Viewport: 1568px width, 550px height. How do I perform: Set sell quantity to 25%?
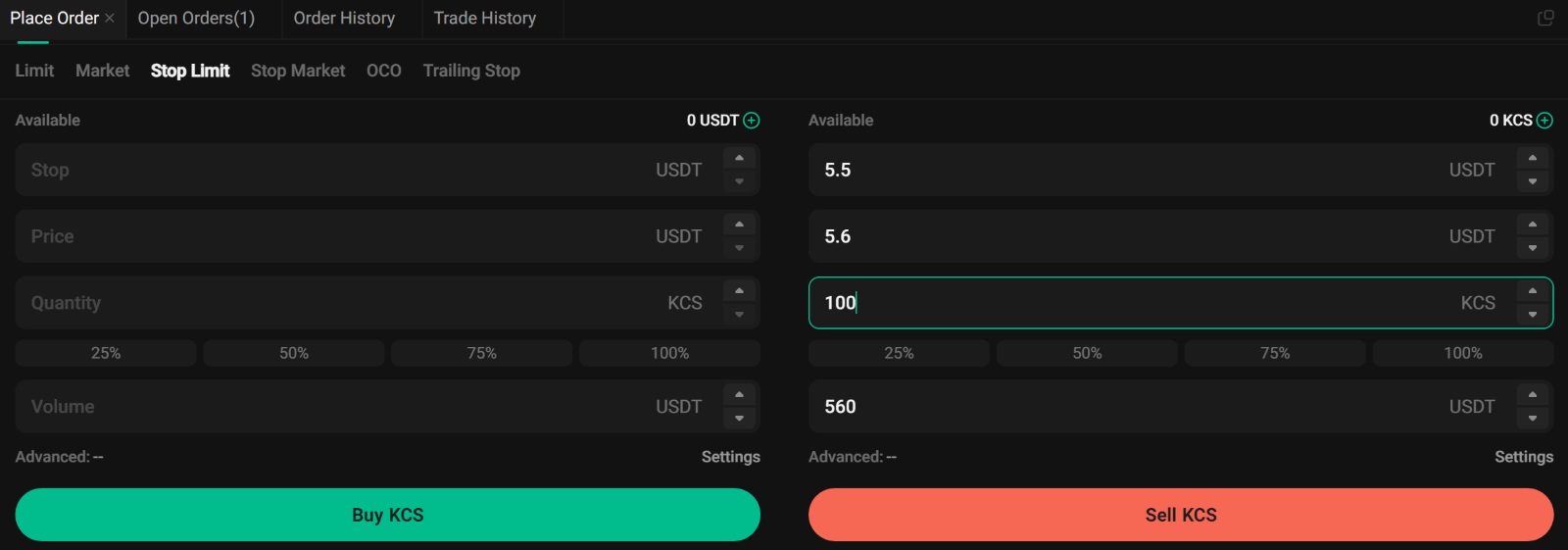pyautogui.click(x=899, y=353)
